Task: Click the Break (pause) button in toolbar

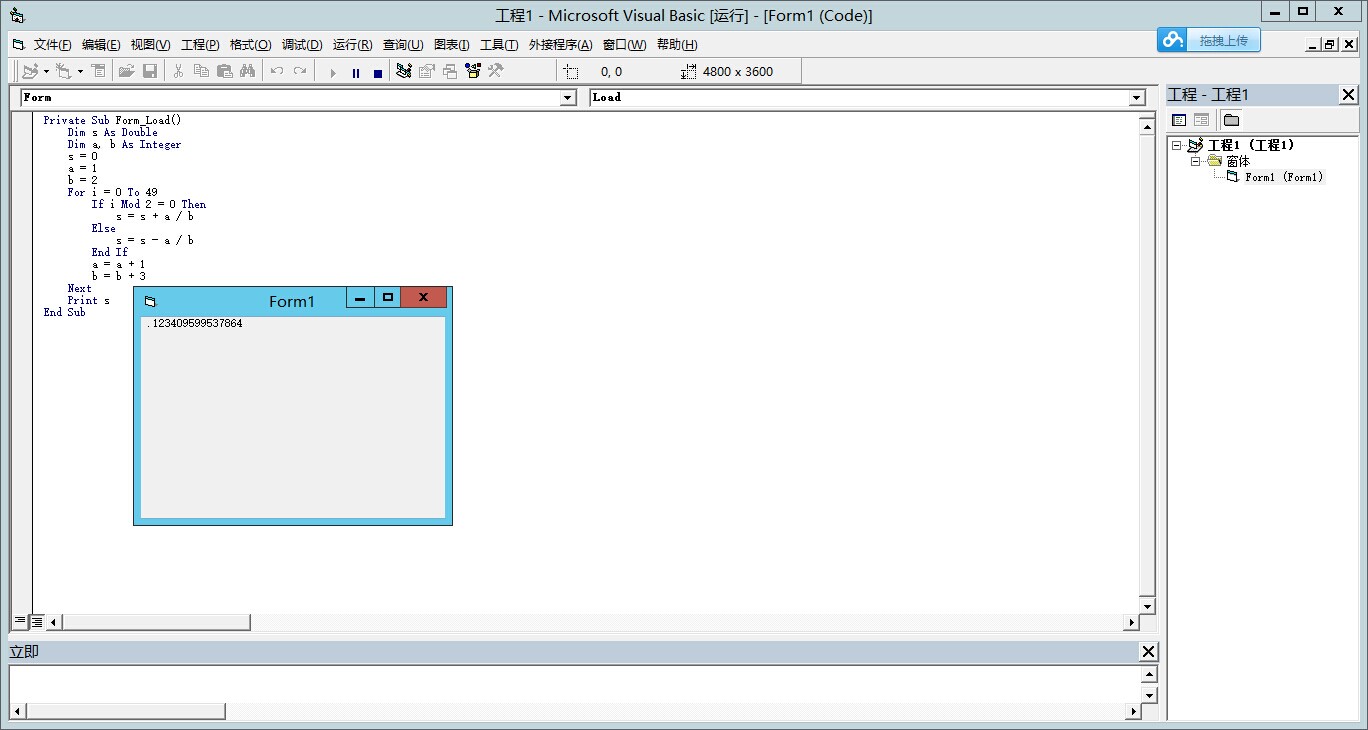Action: (356, 72)
